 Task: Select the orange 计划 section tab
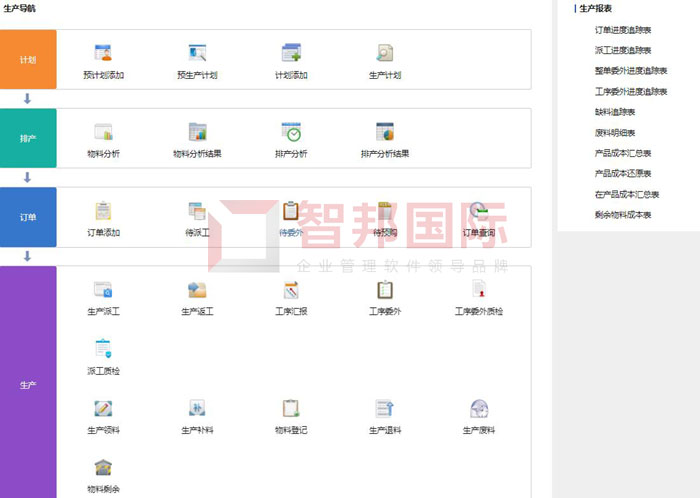tap(28, 60)
